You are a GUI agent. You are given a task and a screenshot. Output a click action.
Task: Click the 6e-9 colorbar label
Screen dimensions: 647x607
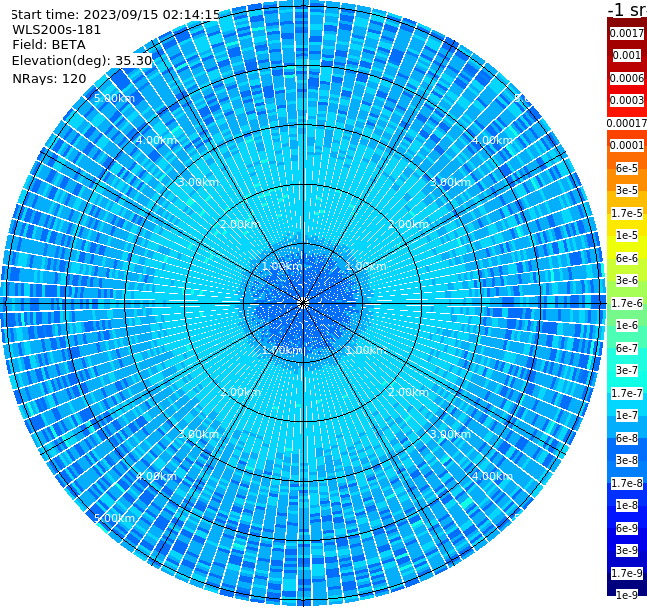click(627, 528)
